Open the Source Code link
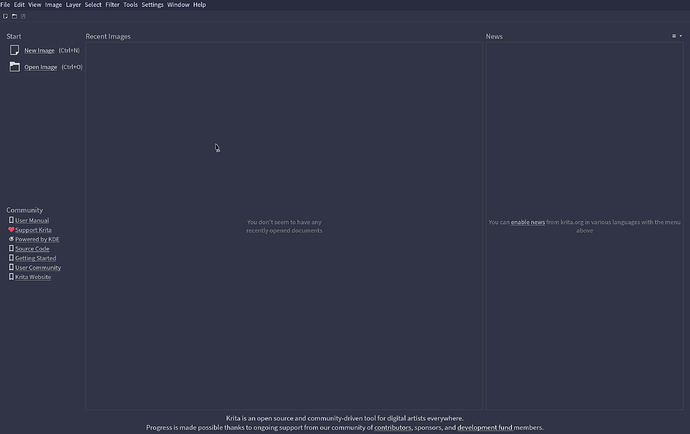The image size is (690, 434). [32, 249]
